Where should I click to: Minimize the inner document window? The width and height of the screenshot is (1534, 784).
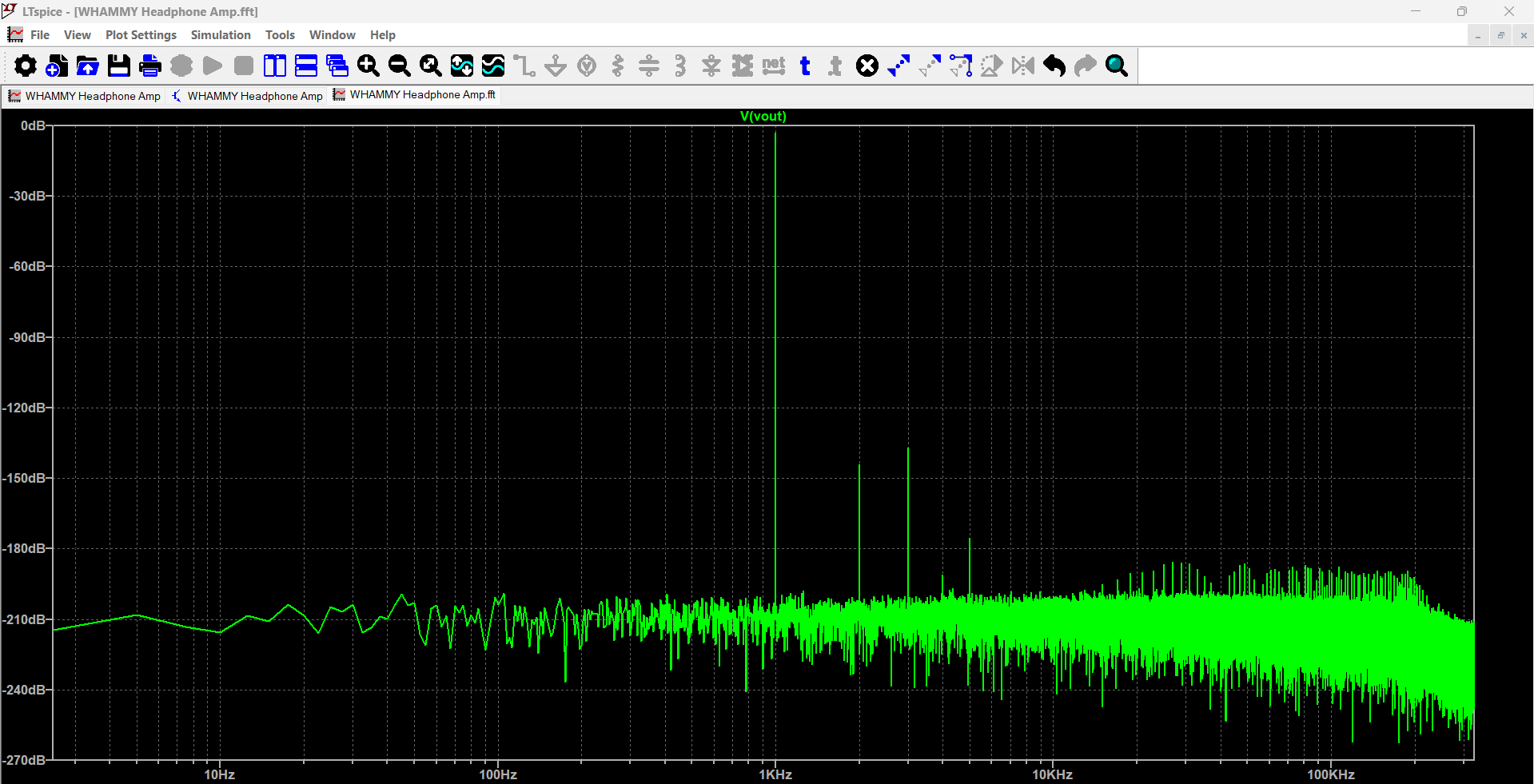click(x=1478, y=35)
